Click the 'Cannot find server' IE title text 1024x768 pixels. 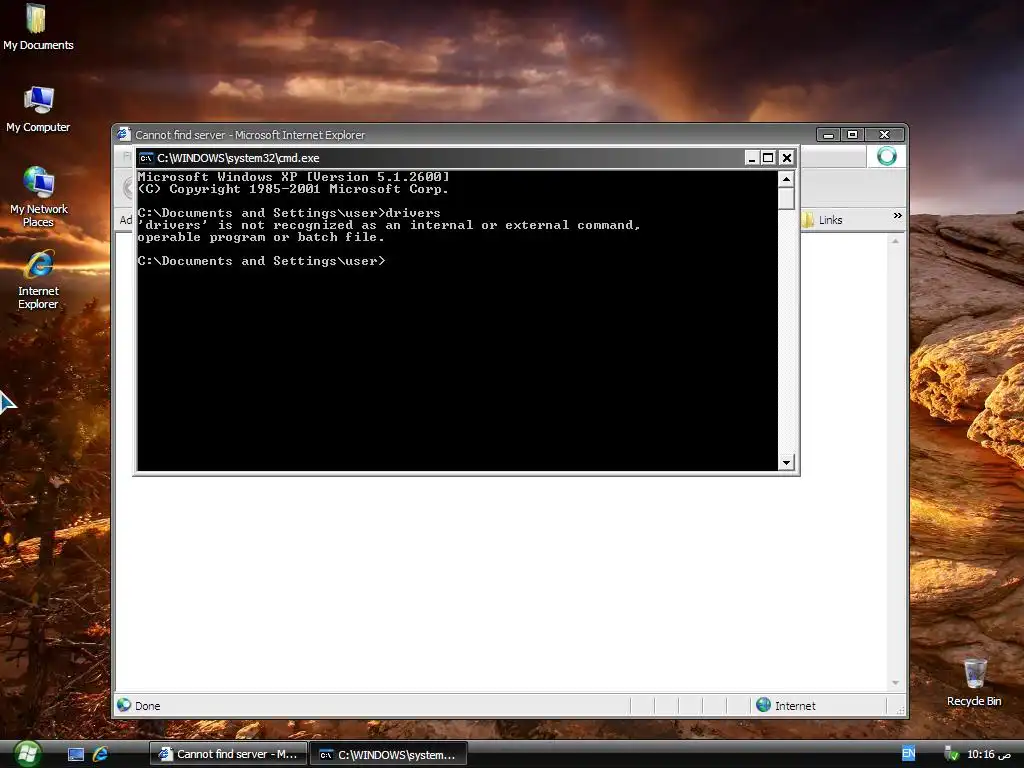(250, 135)
